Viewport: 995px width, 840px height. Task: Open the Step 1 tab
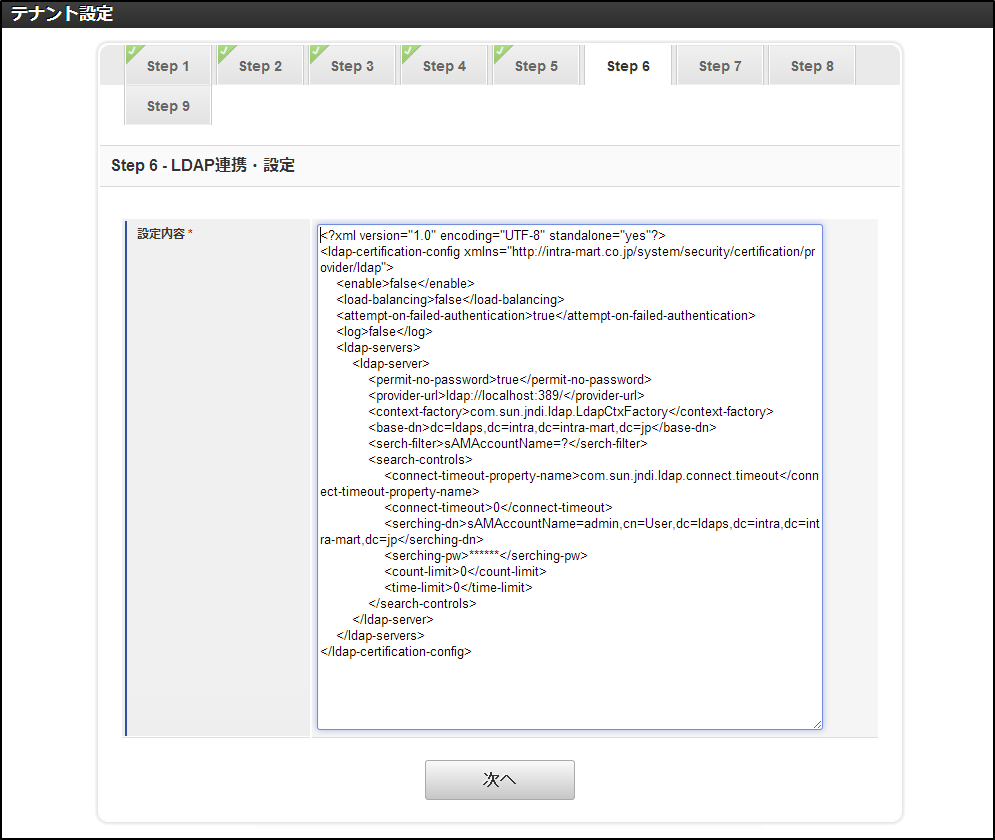(168, 66)
